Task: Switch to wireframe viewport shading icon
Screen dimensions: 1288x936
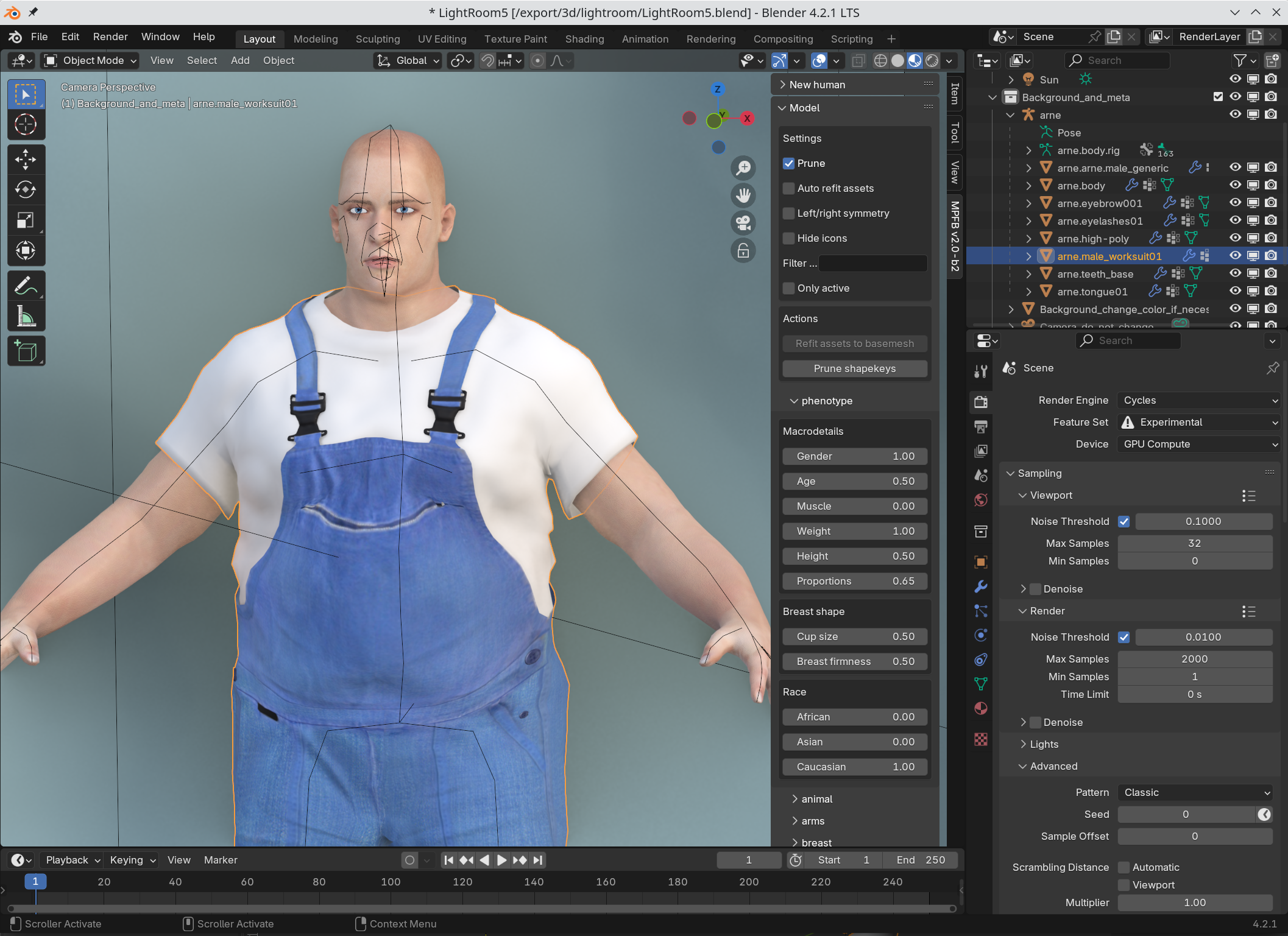Action: tap(880, 60)
